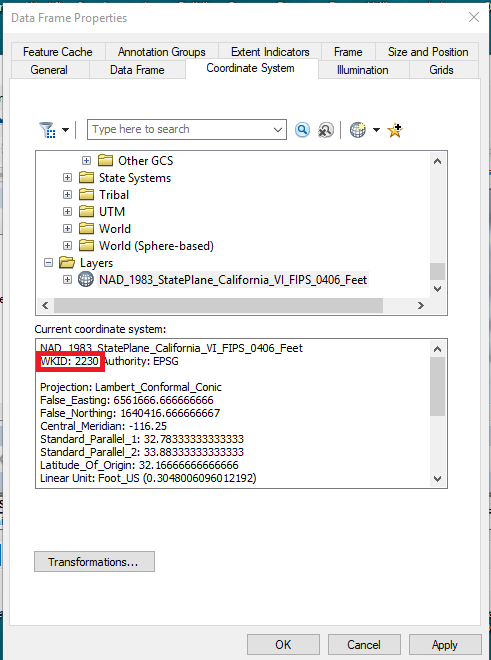Viewport: 491px width, 660px height.
Task: Click the Other GCS folder icon
Action: point(105,160)
